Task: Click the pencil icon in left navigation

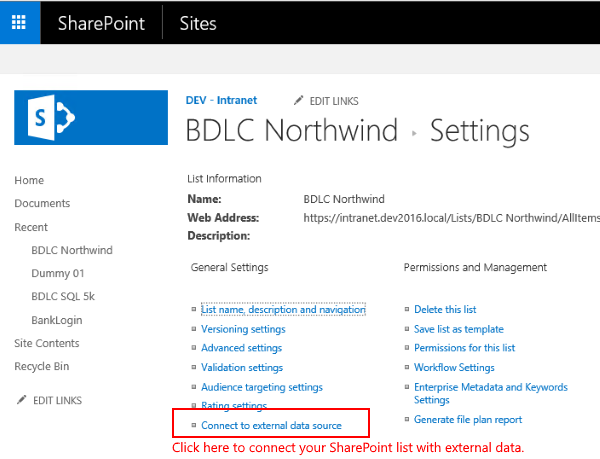Action: [21, 400]
